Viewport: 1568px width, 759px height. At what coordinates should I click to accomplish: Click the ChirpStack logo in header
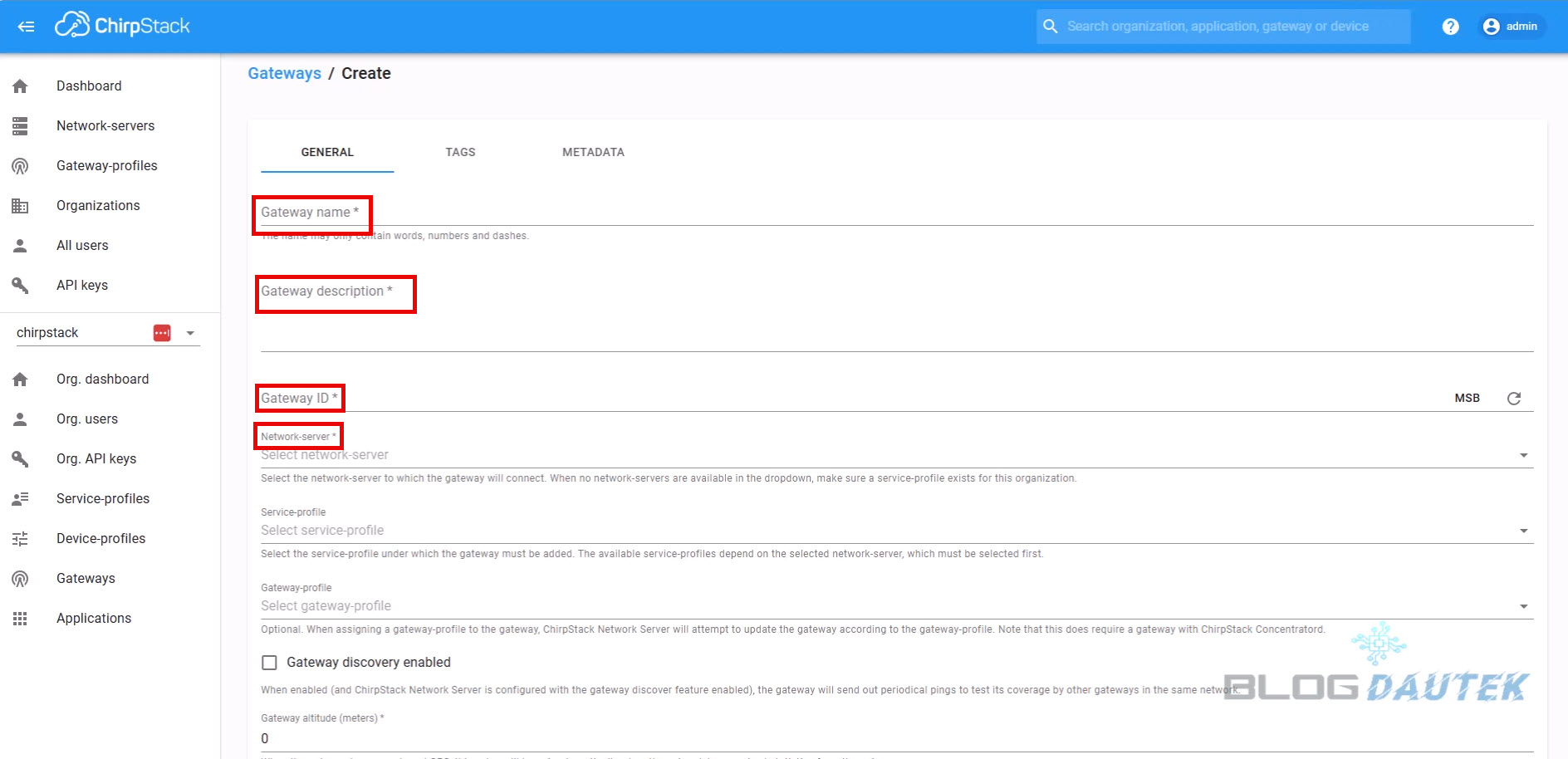(123, 26)
